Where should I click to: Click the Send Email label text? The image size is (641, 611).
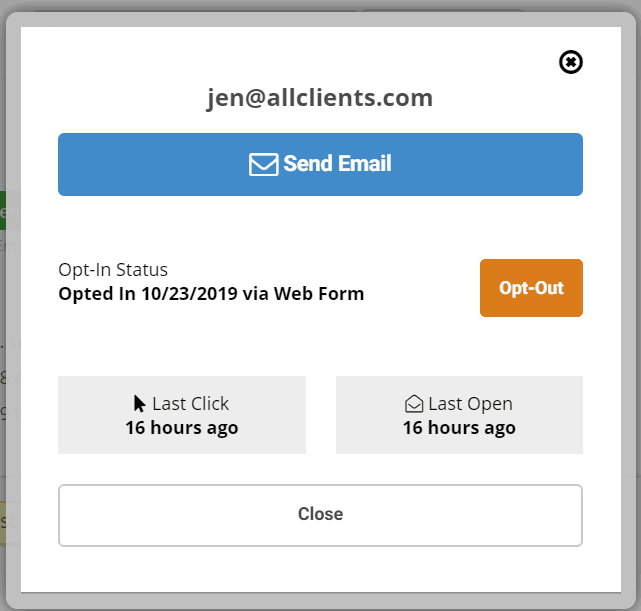(338, 164)
